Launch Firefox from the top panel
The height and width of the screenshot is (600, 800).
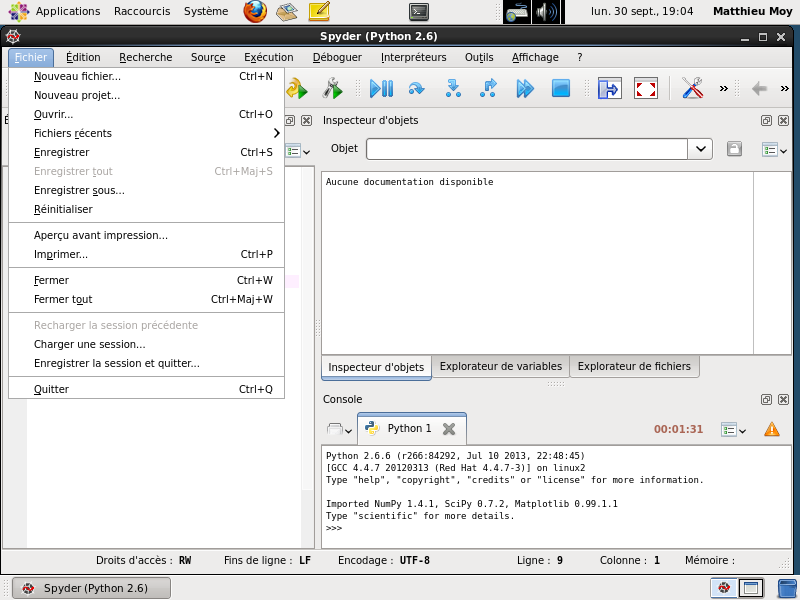255,11
